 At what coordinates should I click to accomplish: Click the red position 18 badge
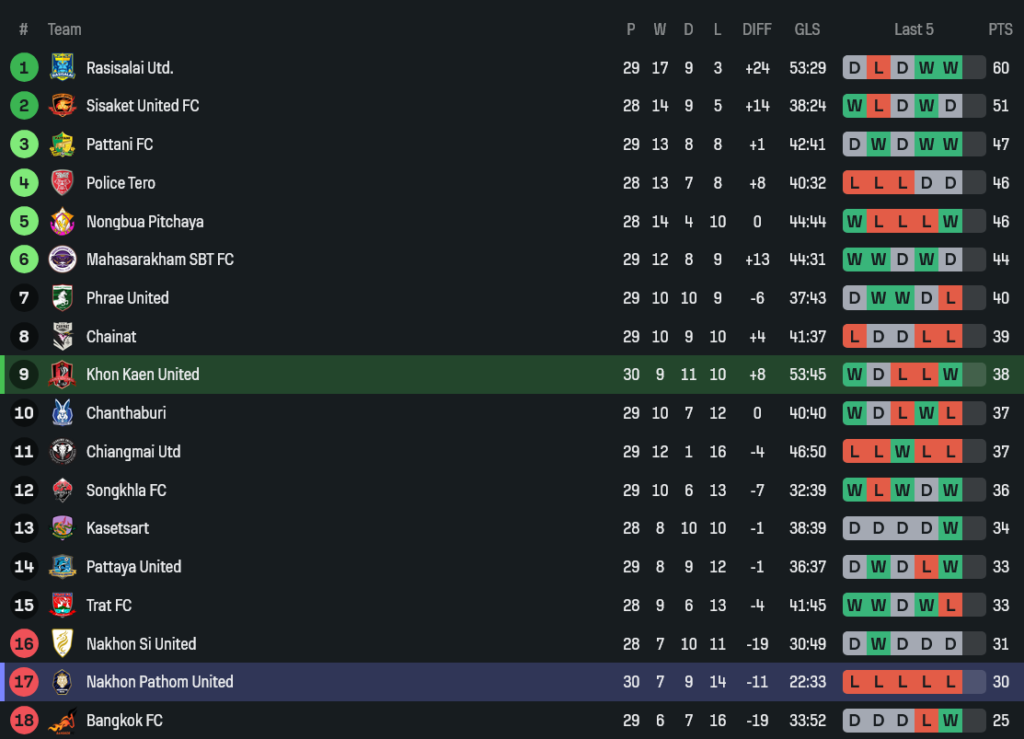pos(24,720)
